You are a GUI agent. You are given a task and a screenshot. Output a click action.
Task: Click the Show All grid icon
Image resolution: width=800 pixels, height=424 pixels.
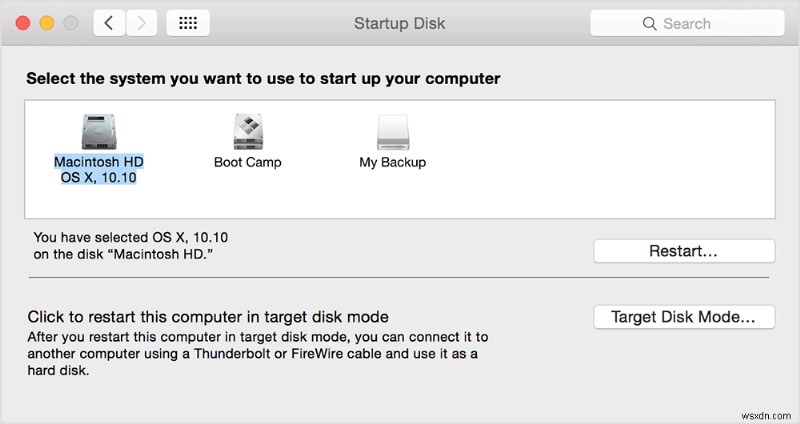click(x=187, y=22)
